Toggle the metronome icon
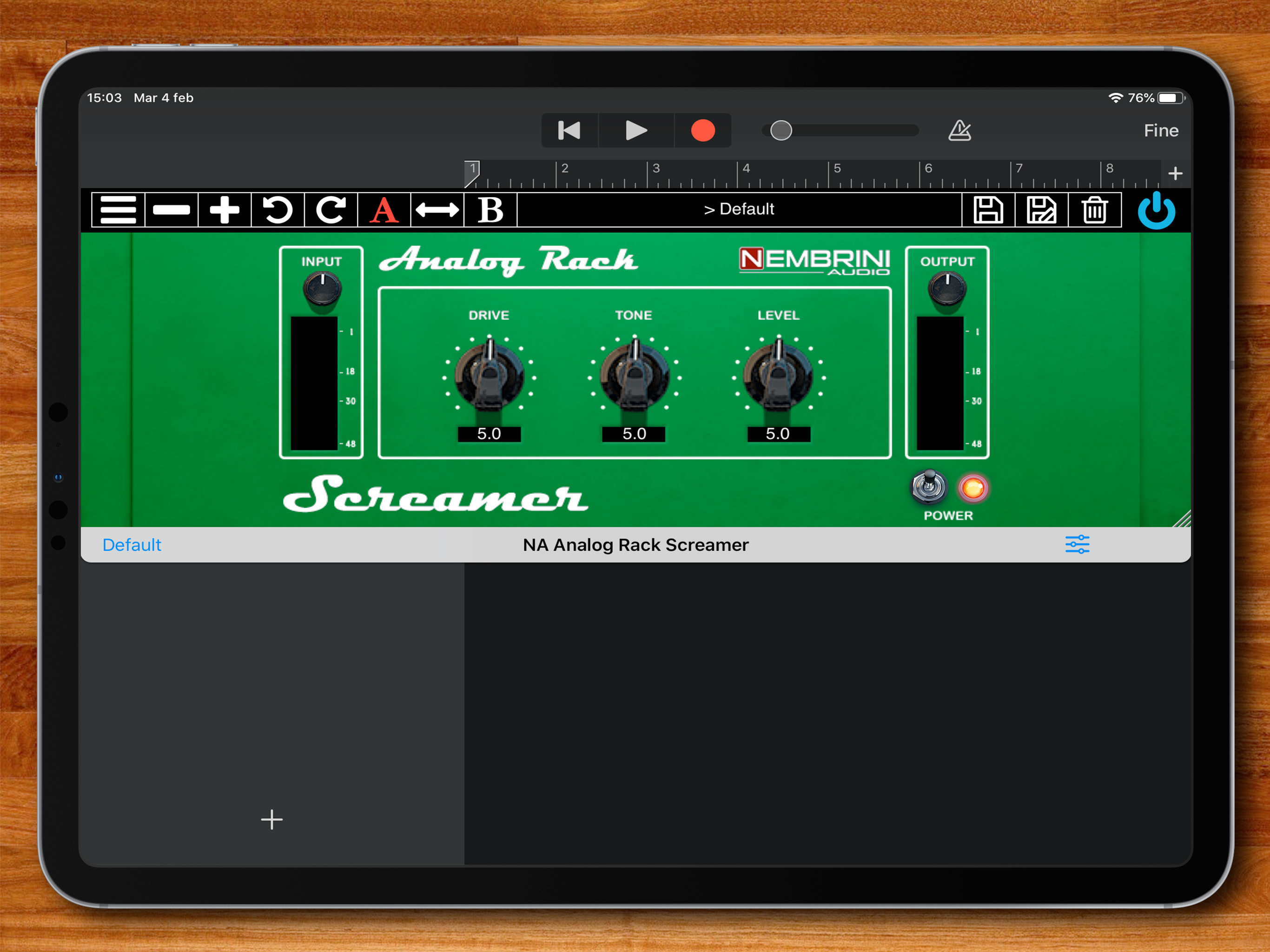The image size is (1270, 952). point(959,130)
